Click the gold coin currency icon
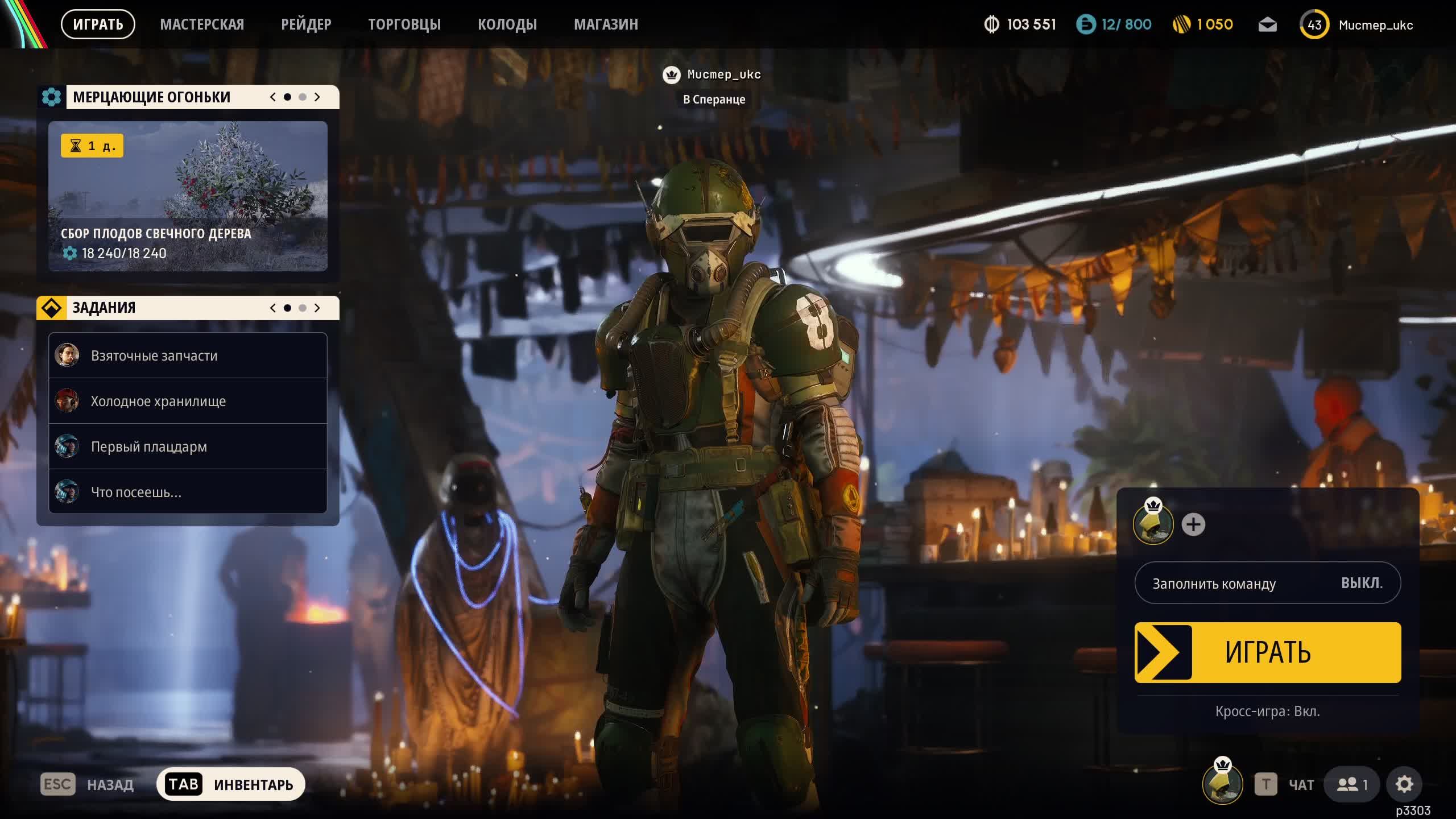 click(1181, 25)
